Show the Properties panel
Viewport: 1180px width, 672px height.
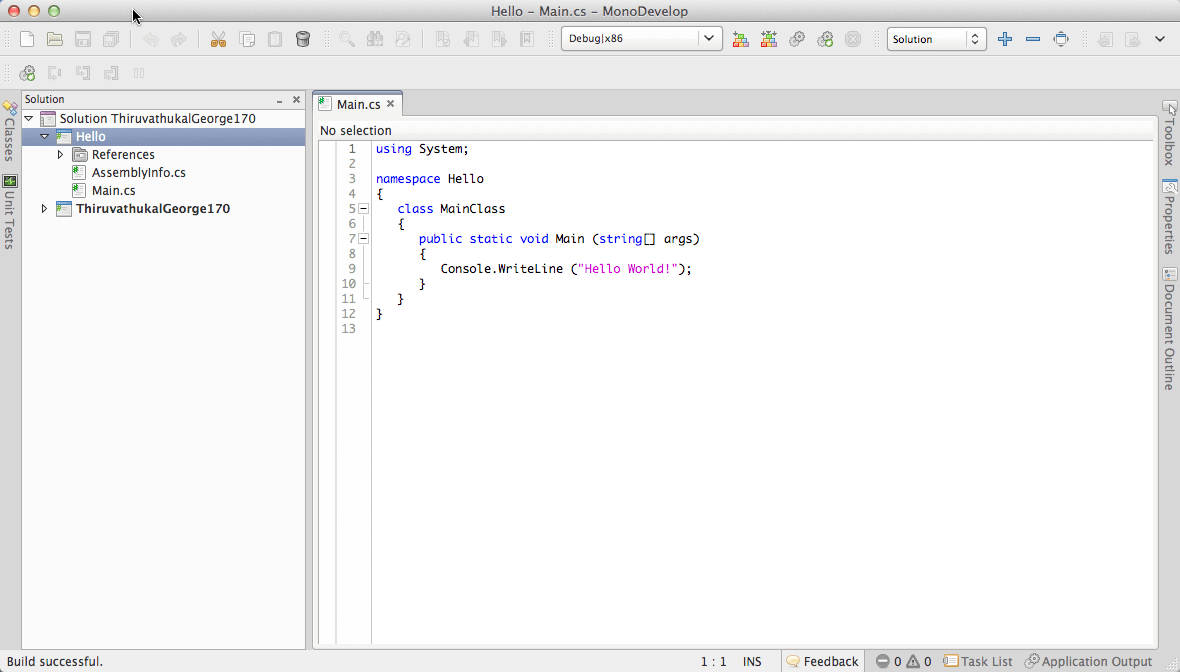[1171, 215]
